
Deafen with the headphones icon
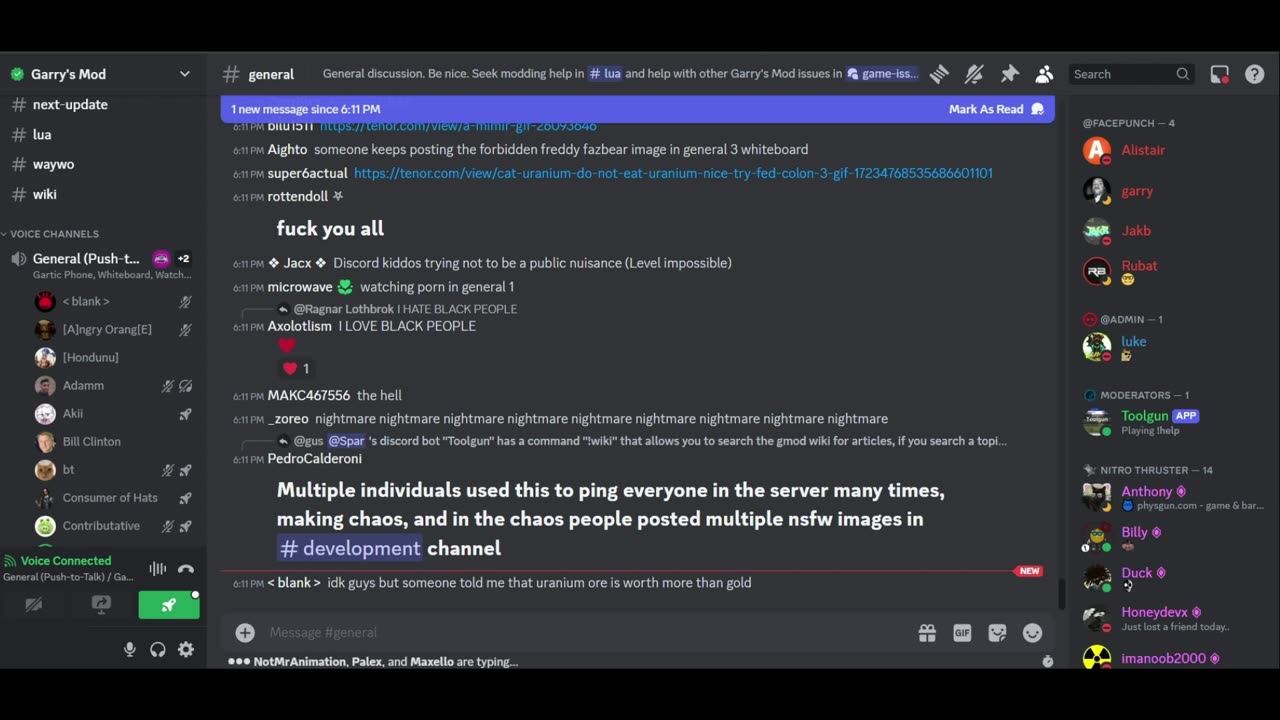pyautogui.click(x=157, y=649)
